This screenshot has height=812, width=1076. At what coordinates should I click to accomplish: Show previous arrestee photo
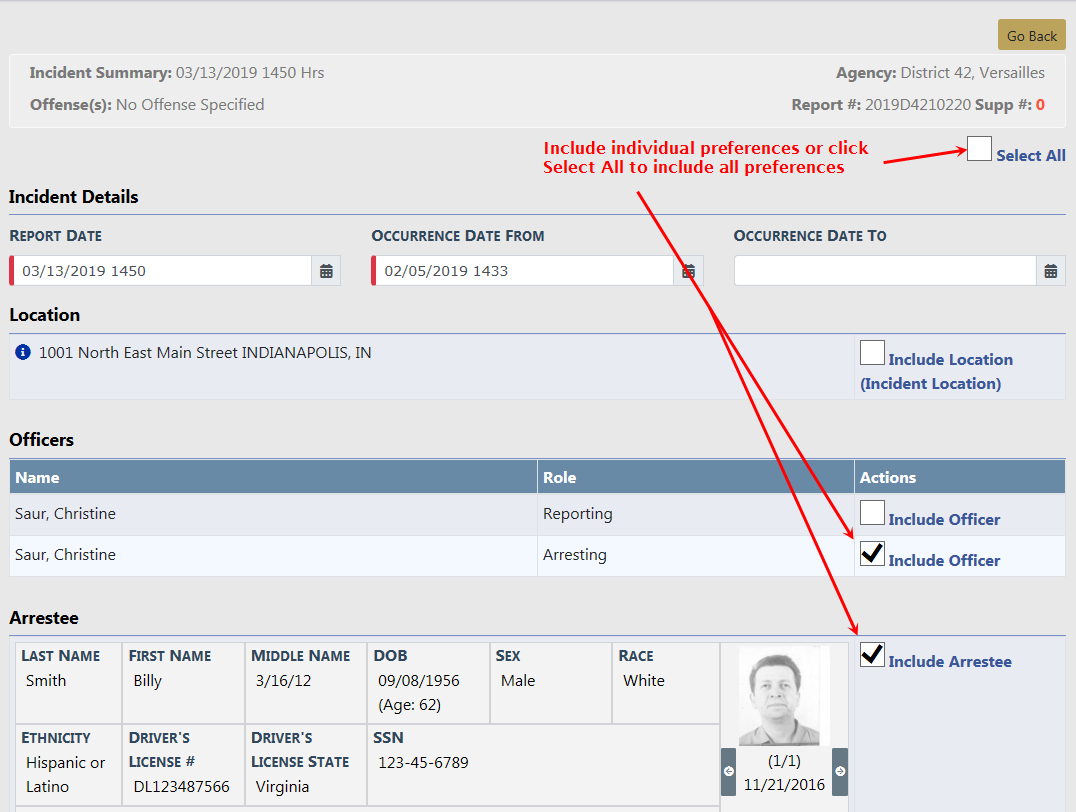coord(728,771)
